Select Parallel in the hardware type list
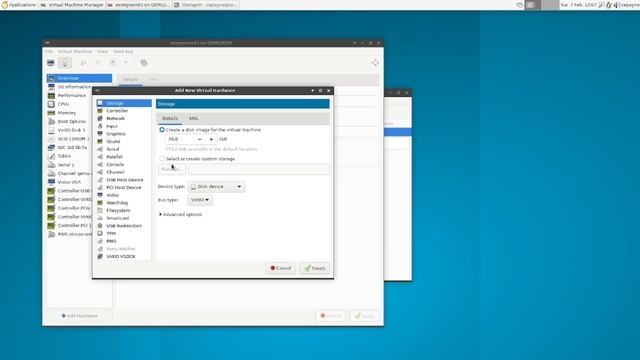 (x=124, y=157)
